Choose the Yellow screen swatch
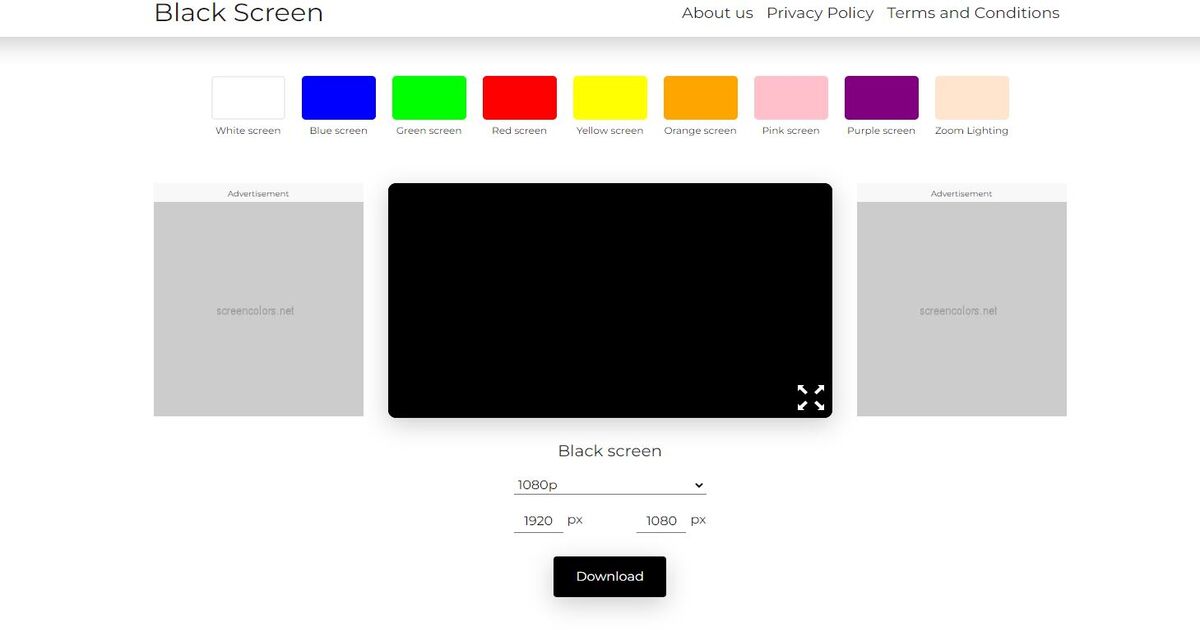Screen dimensions: 1200x630 click(609, 96)
